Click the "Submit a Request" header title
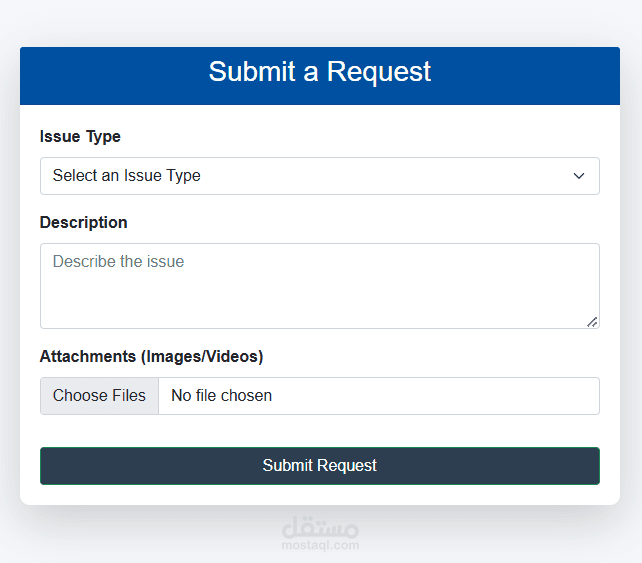The width and height of the screenshot is (642, 563). pos(320,72)
